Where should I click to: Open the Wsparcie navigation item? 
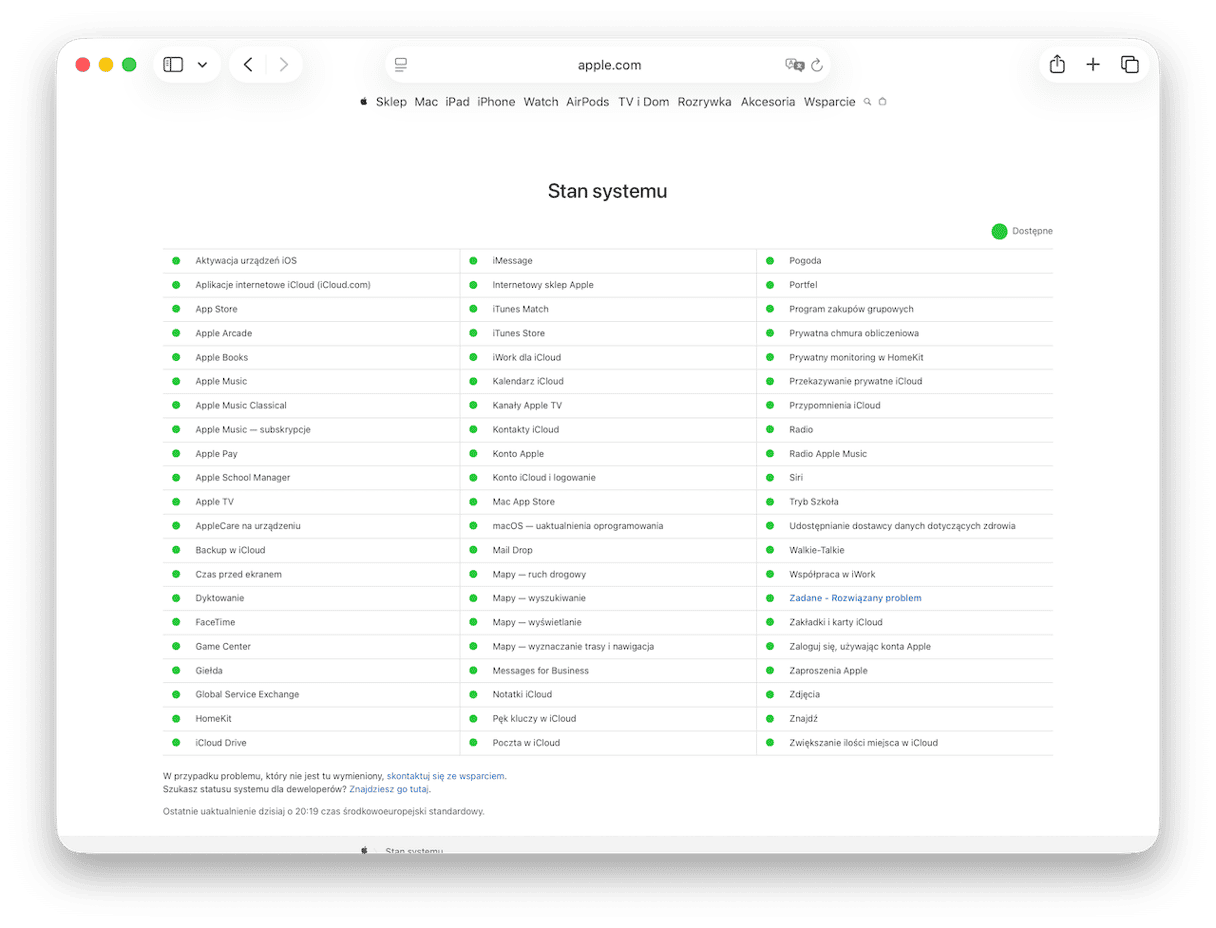(x=829, y=102)
